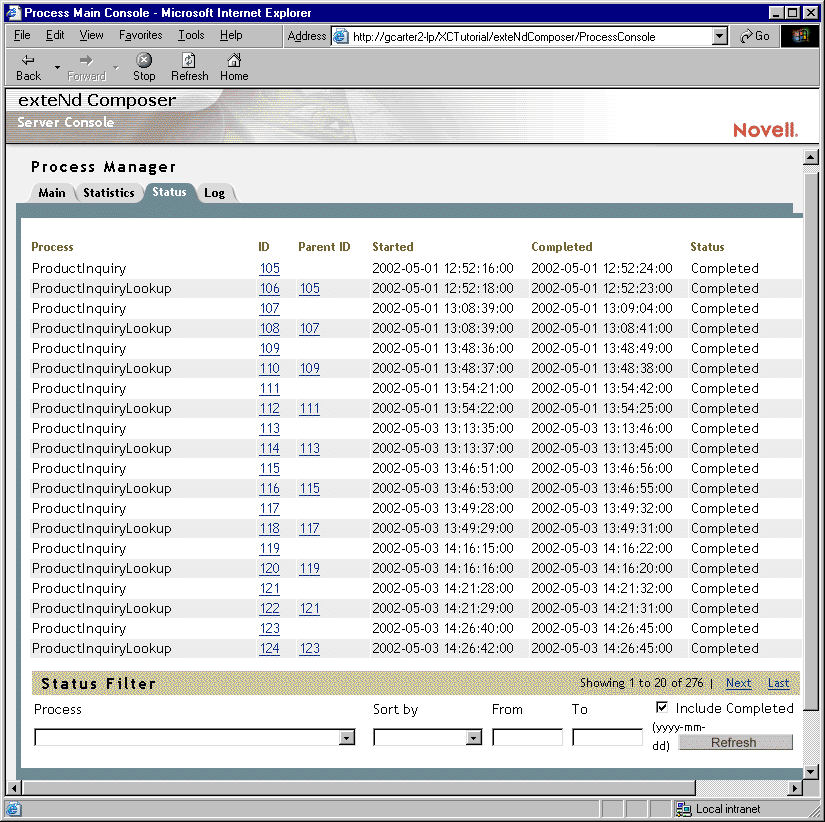
Task: Open the Back button history dropdown arrow
Action: point(57,68)
